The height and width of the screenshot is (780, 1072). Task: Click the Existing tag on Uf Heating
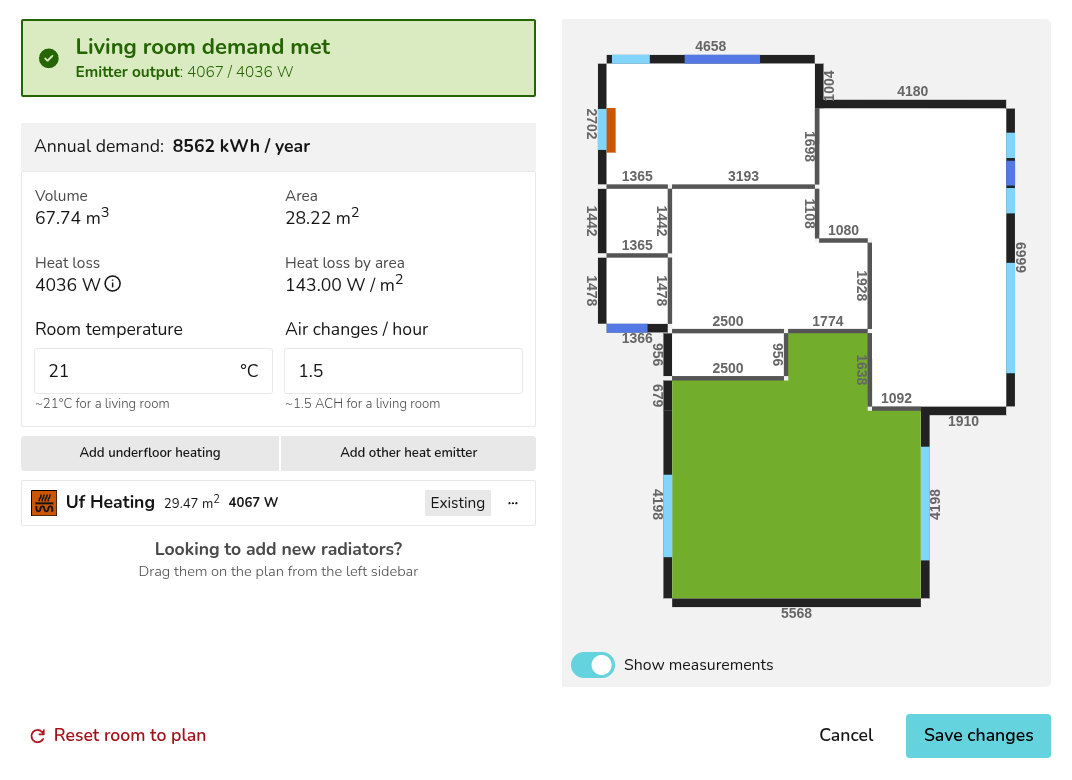[x=457, y=503]
